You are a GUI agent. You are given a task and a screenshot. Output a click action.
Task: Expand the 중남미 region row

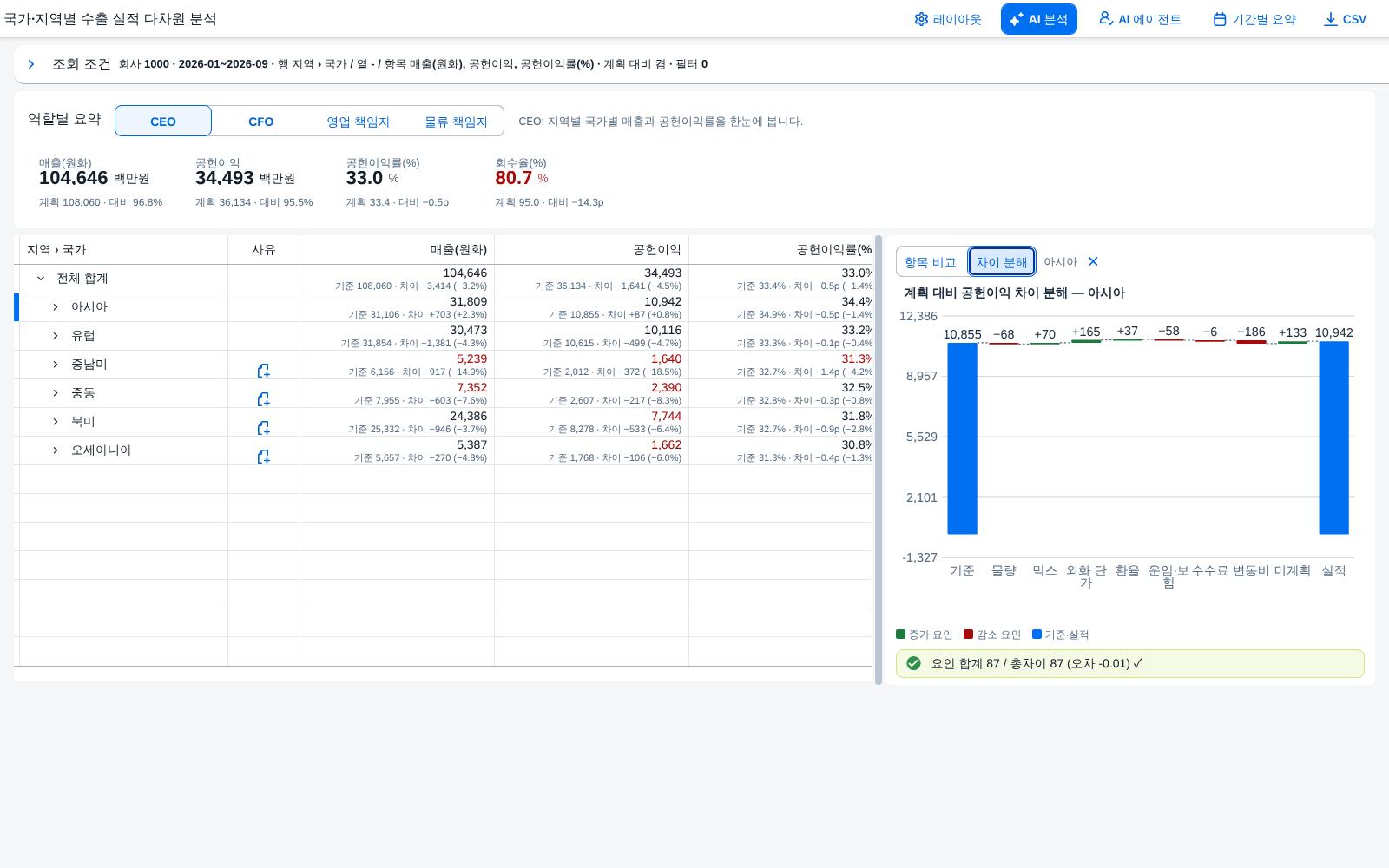[x=56, y=365]
